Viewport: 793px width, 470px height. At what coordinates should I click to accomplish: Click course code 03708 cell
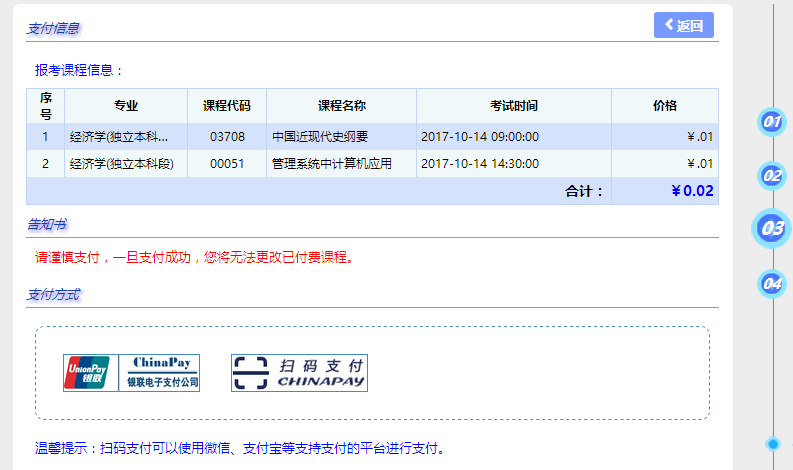[x=227, y=137]
